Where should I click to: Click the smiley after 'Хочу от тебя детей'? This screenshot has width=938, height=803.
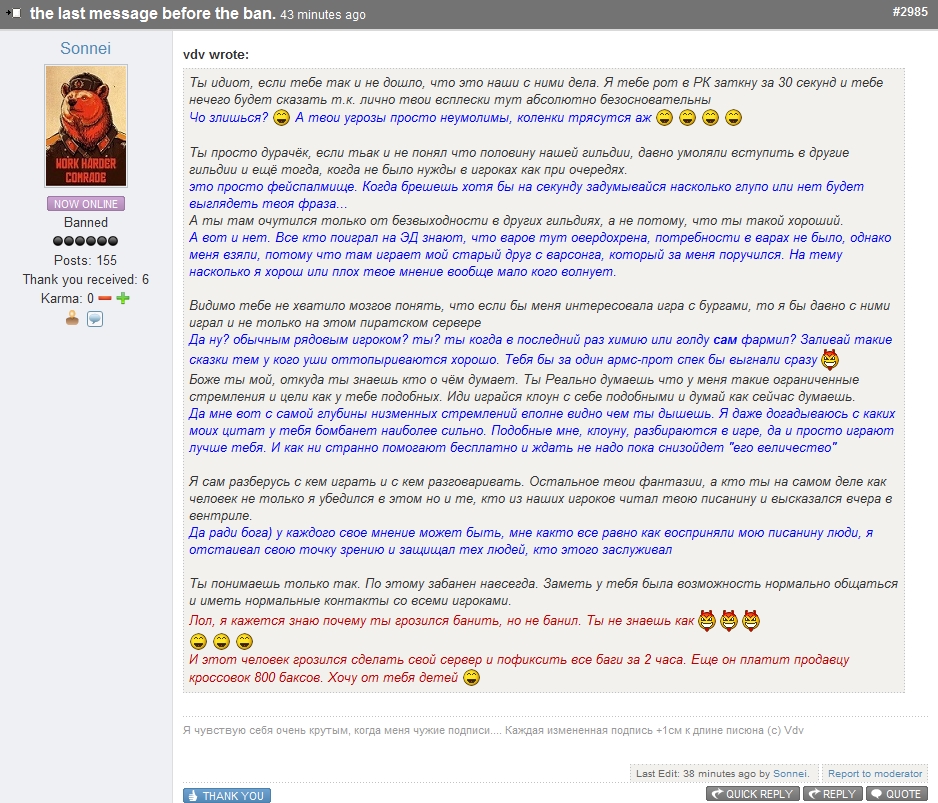click(472, 678)
